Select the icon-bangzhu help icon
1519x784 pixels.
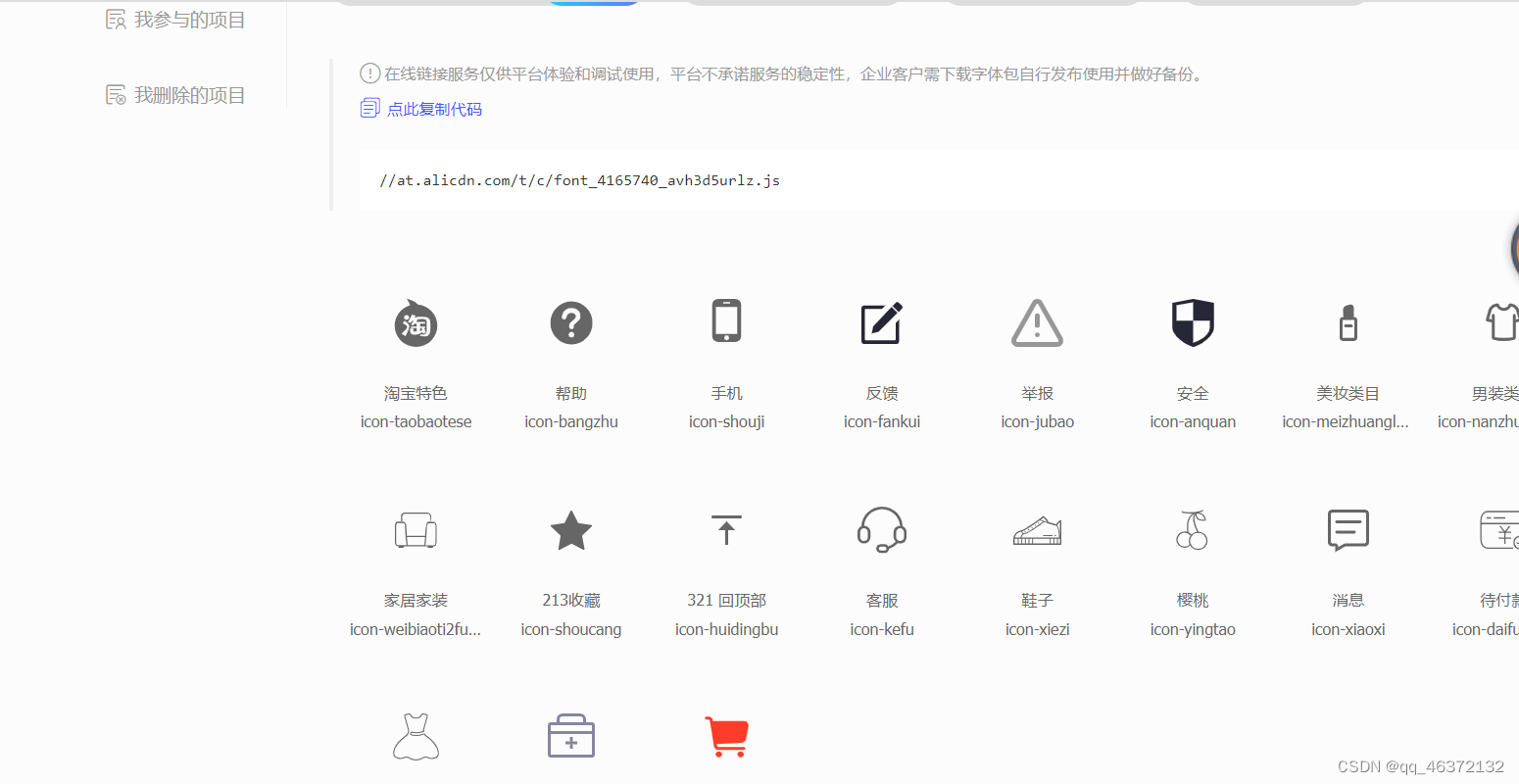[x=571, y=323]
